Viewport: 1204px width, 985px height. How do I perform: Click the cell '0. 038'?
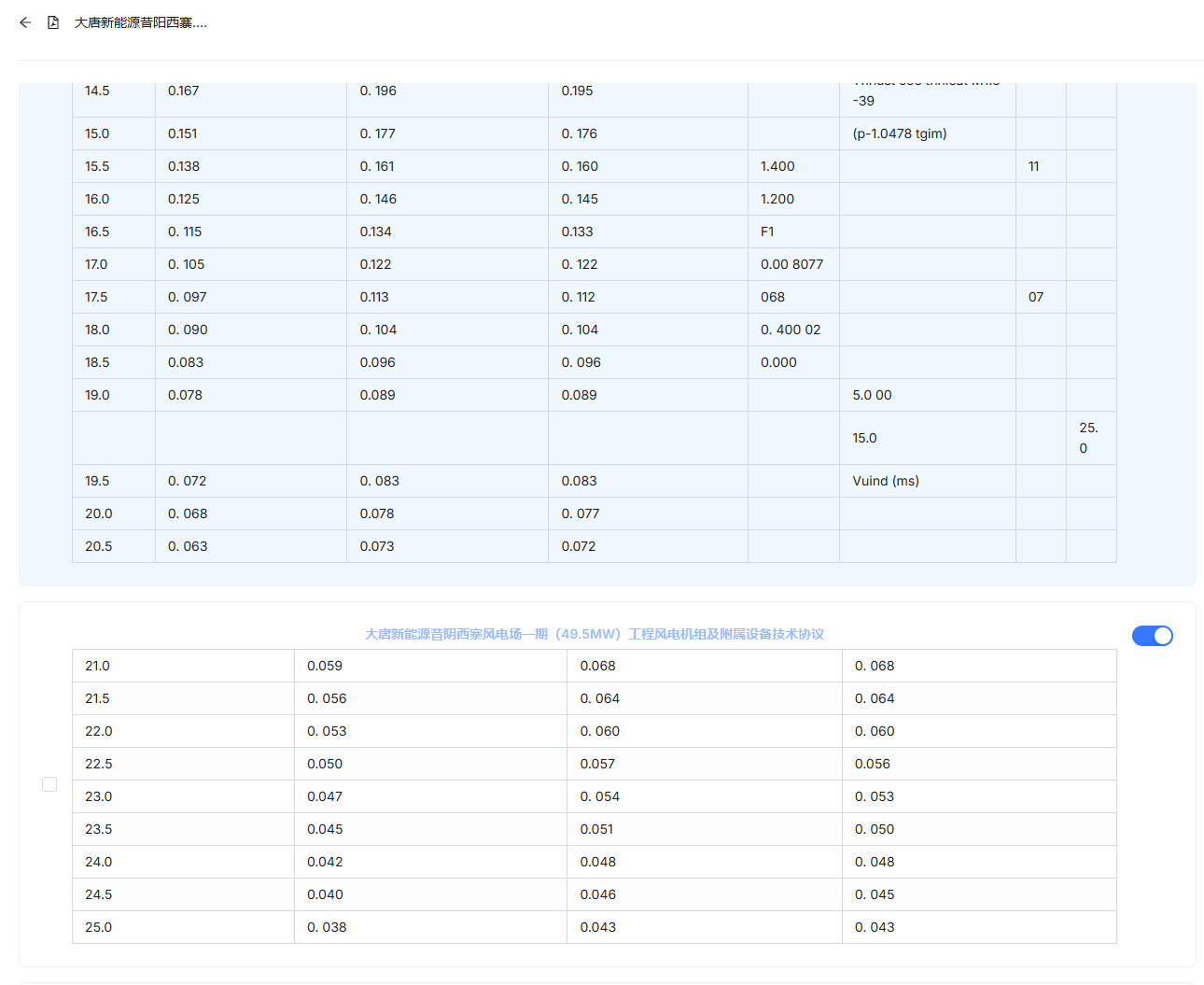pyautogui.click(x=430, y=927)
